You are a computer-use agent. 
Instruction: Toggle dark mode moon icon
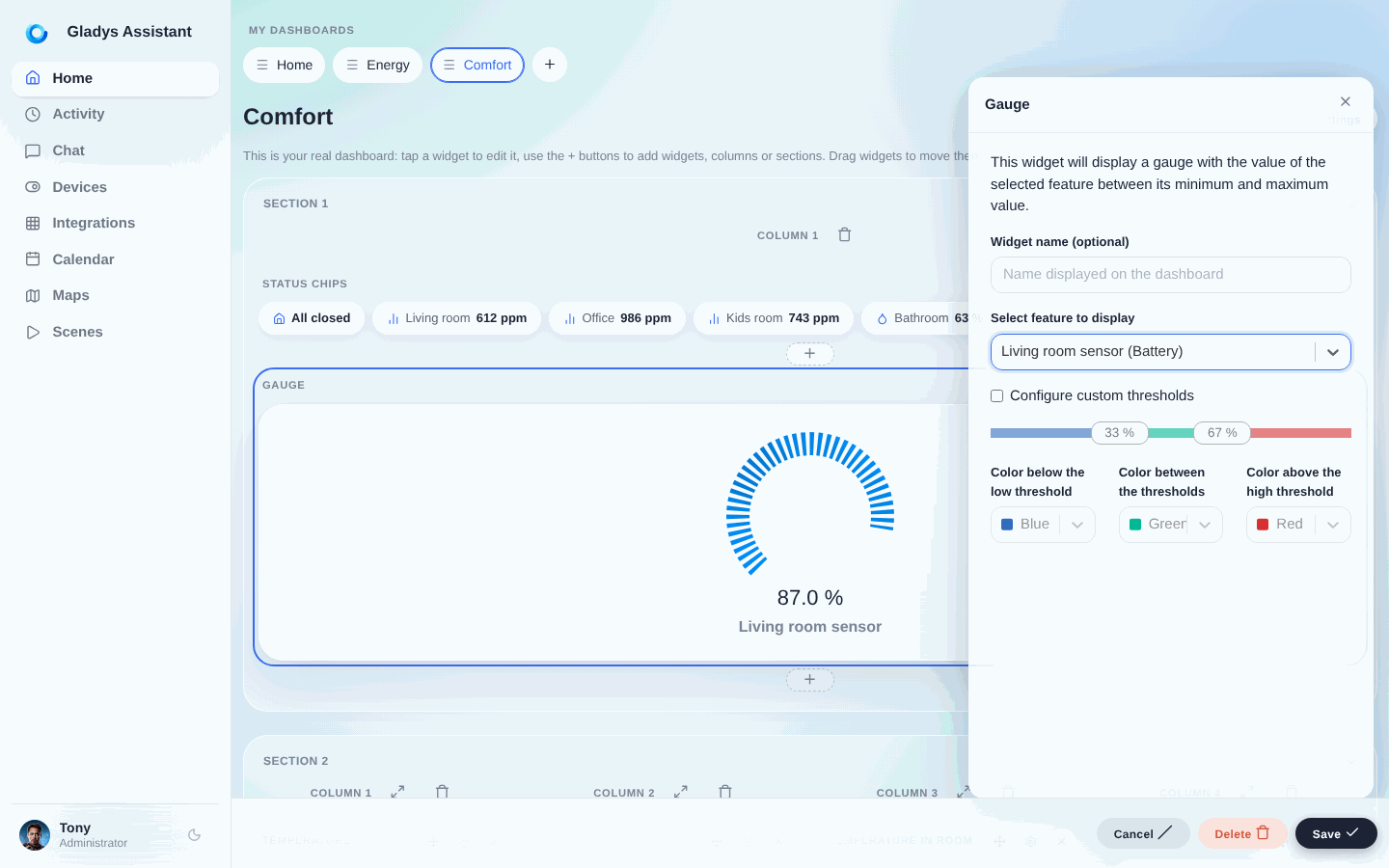[x=194, y=835]
